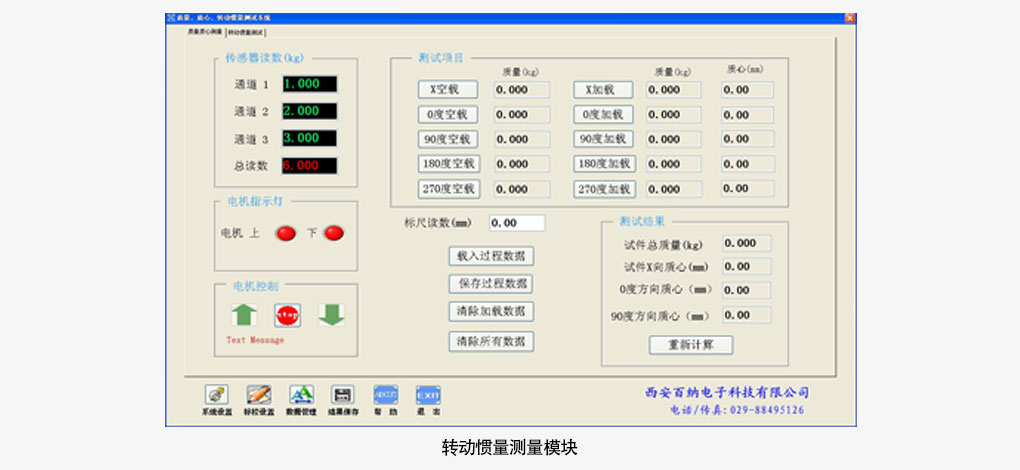1020x470 pixels.
Task: Click the 电机 上 red indicator light
Action: [x=286, y=233]
